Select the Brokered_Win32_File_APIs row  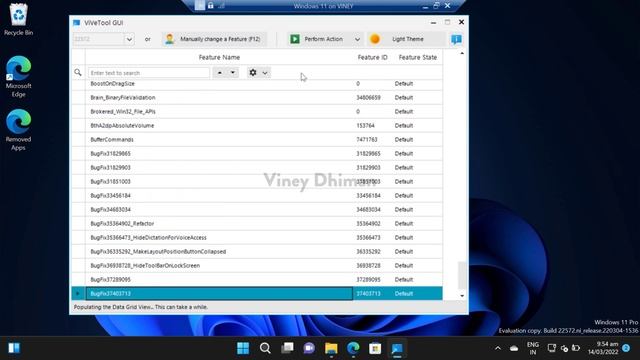(257, 111)
